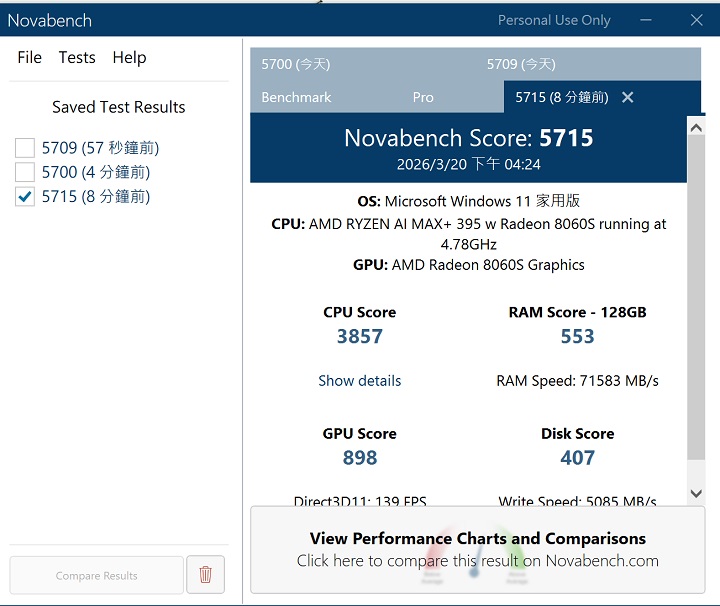
Task: Check the 5709 saved result checkbox
Action: 25,148
